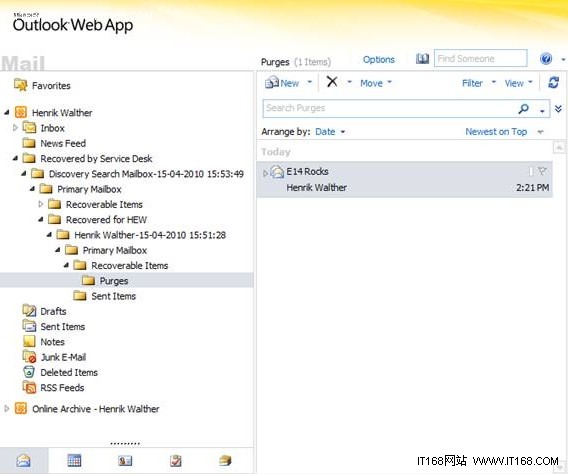
Task: Toggle category box on E14 Rocks message
Action: tap(531, 171)
